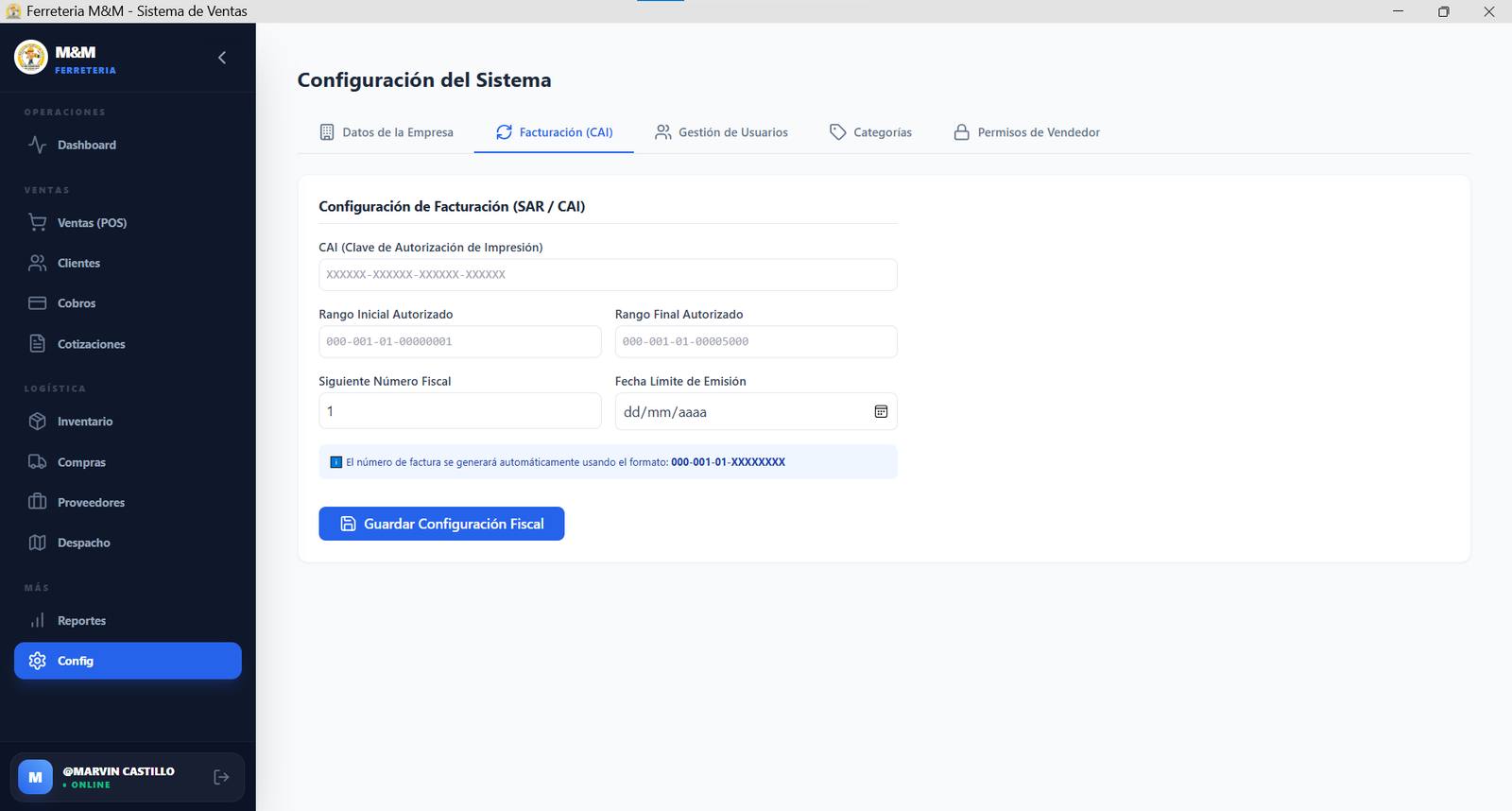Click the Inventario box icon
The image size is (1512, 811).
tap(37, 422)
